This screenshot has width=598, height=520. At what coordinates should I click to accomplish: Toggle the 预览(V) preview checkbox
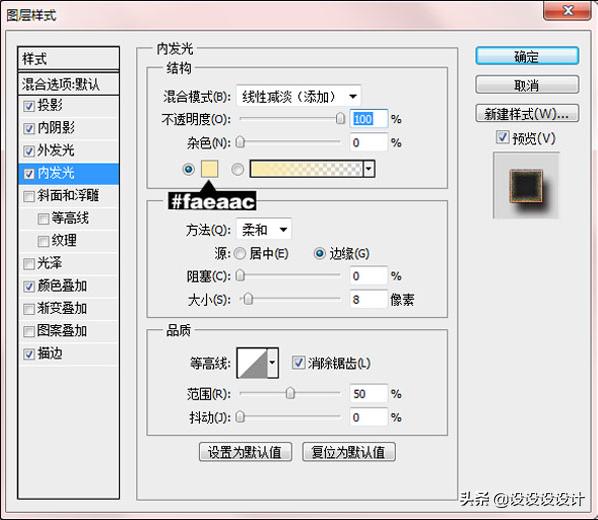click(502, 137)
